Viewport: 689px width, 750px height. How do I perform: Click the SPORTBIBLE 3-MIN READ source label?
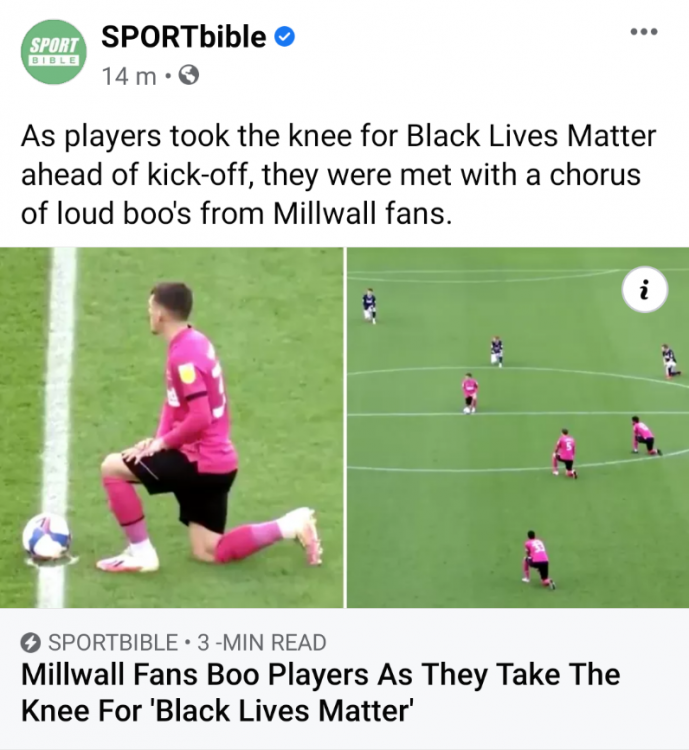click(173, 642)
